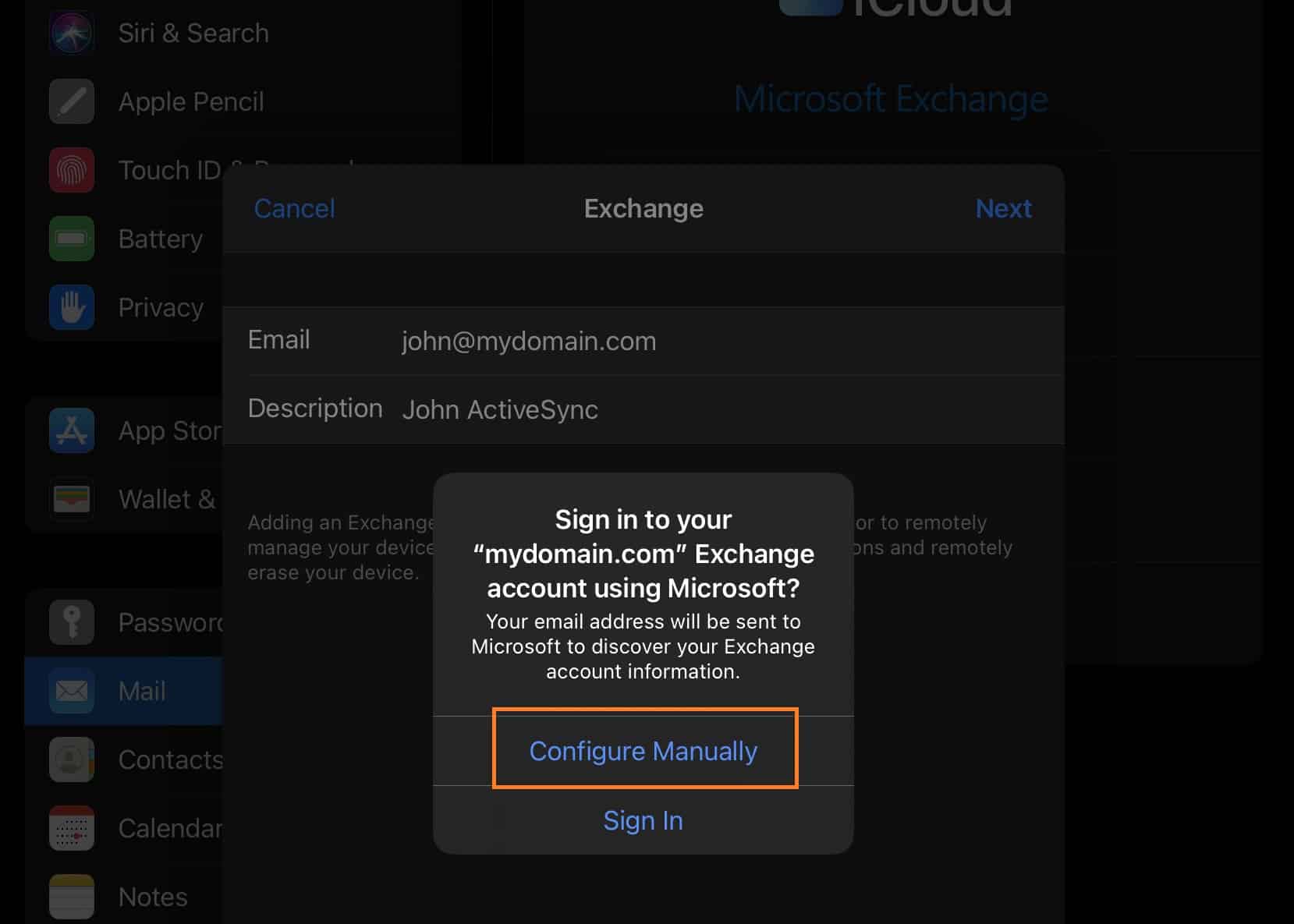Image resolution: width=1294 pixels, height=924 pixels.
Task: Edit the Description field John ActiveSync
Action: [x=499, y=409]
